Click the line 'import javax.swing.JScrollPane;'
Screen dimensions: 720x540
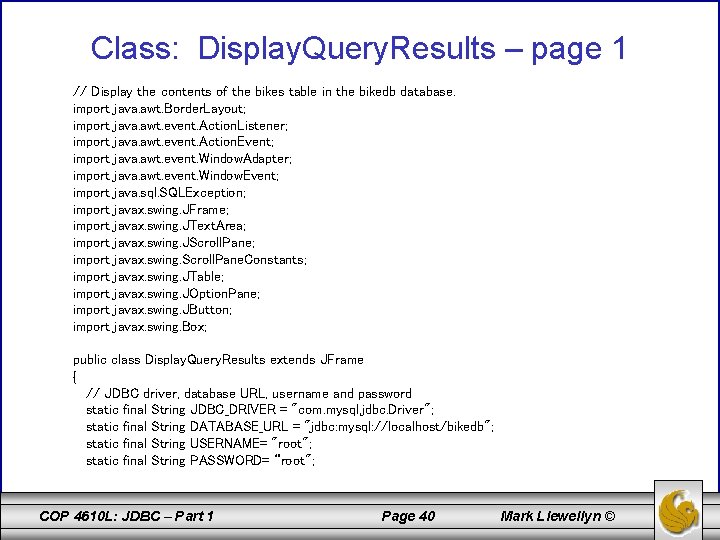[x=163, y=242]
